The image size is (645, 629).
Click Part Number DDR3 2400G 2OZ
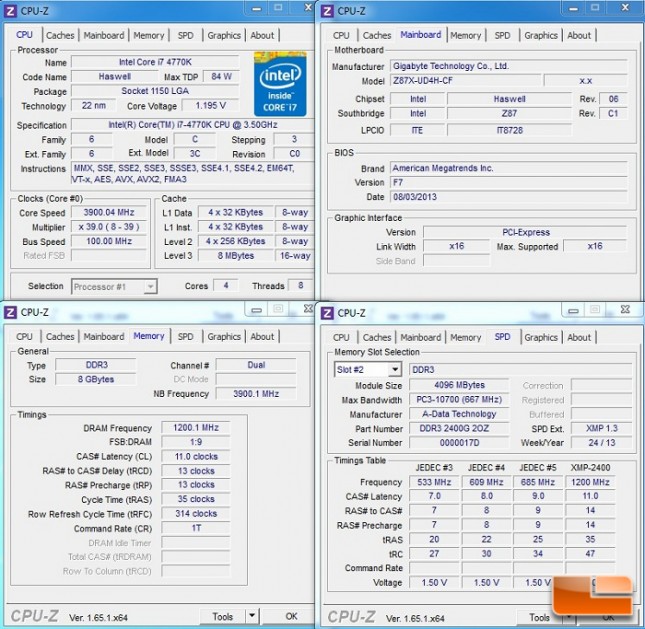pos(459,428)
